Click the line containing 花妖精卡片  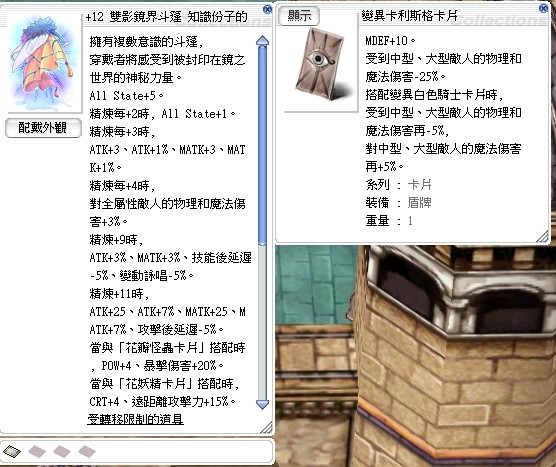[x=164, y=384]
